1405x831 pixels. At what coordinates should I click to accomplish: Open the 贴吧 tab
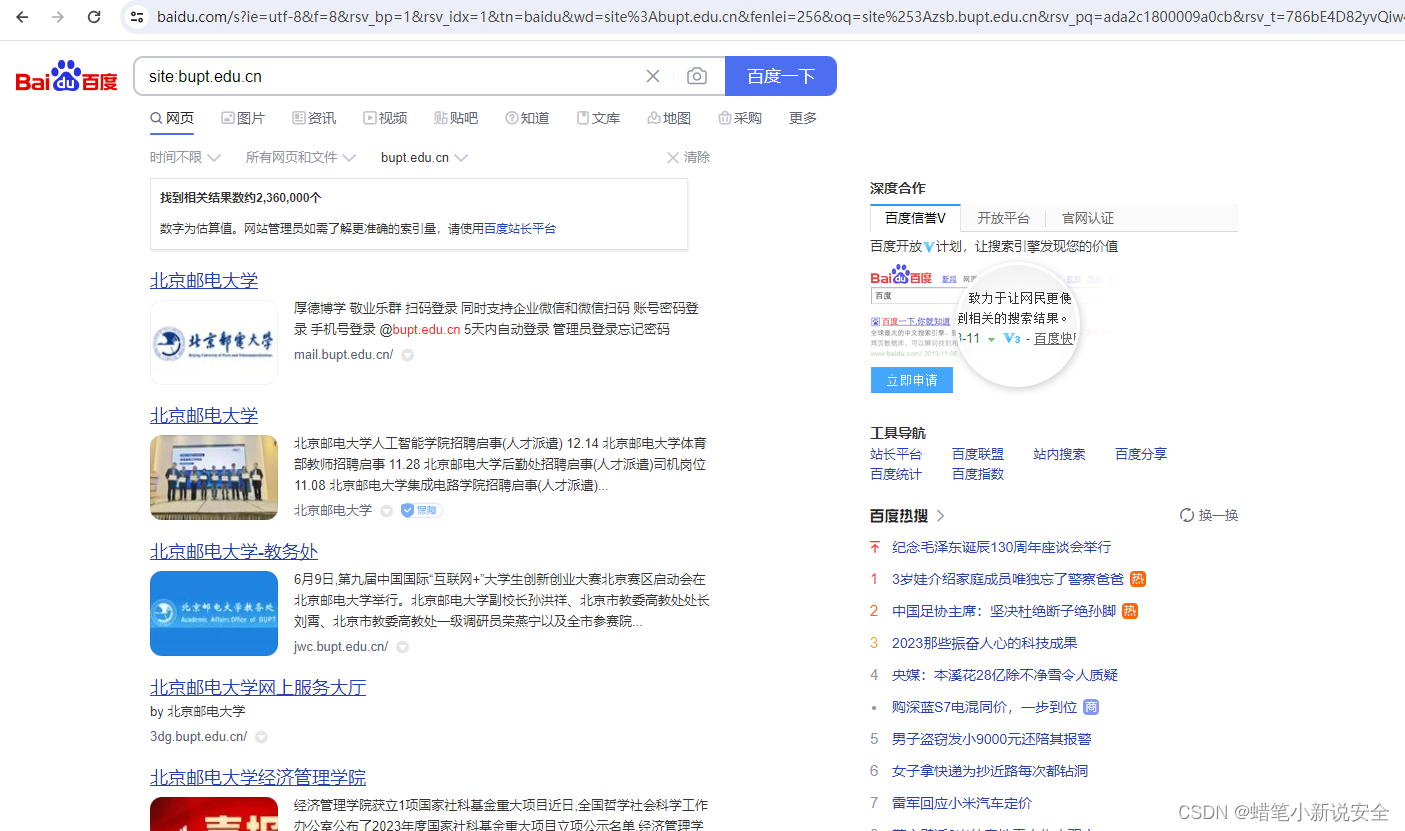click(x=456, y=118)
